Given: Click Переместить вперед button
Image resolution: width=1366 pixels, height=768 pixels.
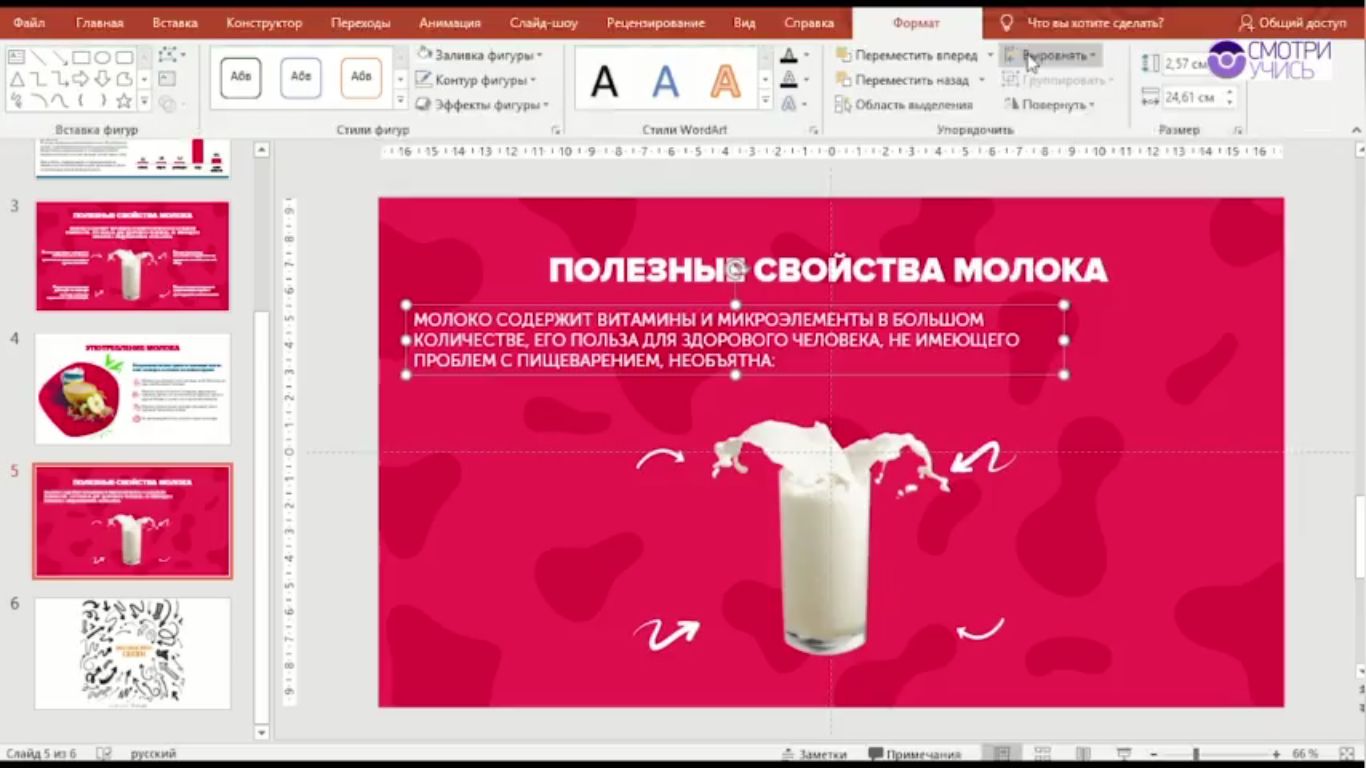Looking at the screenshot, I should [x=907, y=55].
